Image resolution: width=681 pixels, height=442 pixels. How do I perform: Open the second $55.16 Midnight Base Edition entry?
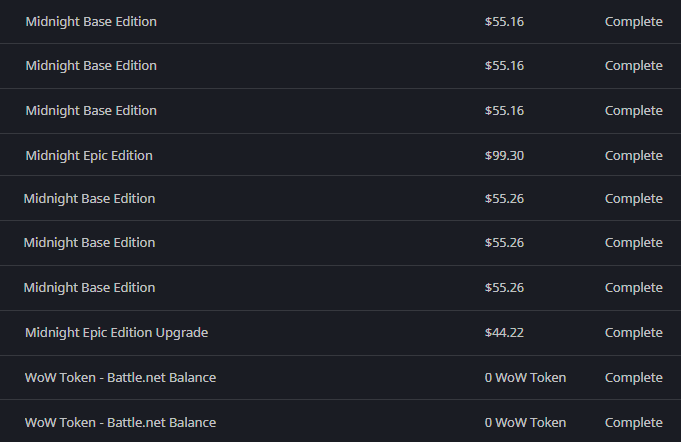(x=91, y=66)
